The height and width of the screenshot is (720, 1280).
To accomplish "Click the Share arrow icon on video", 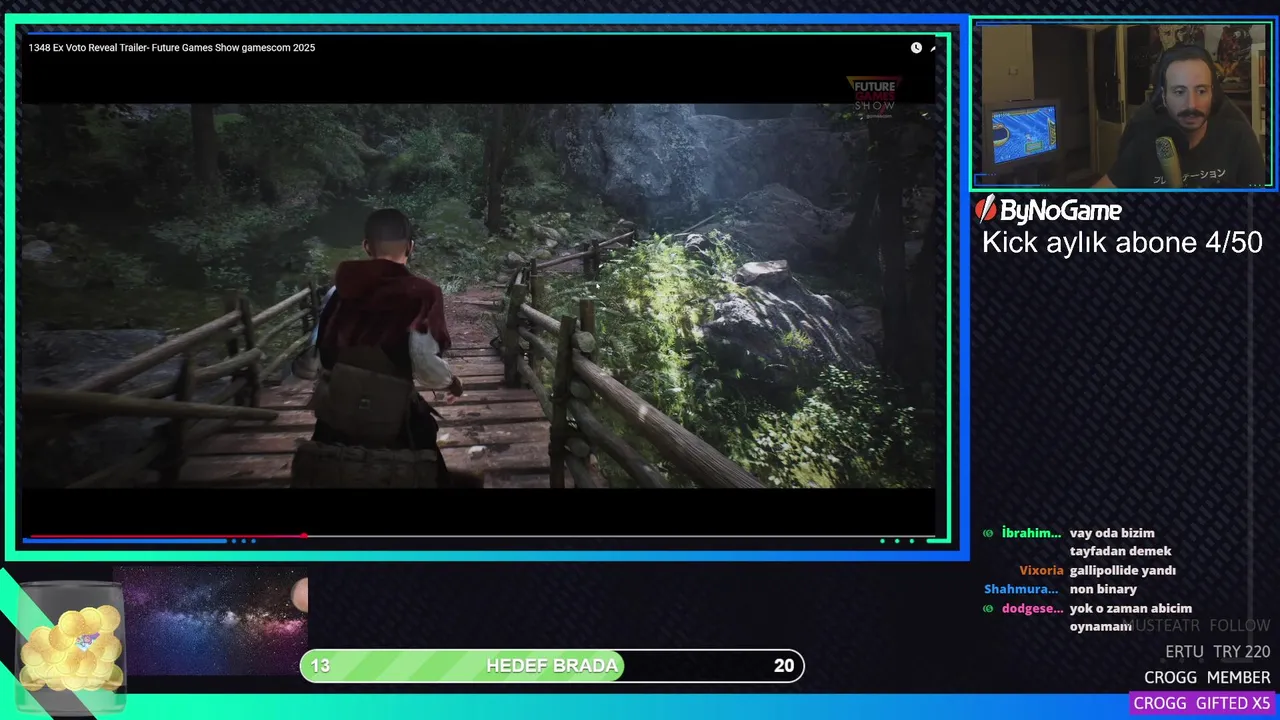I will pyautogui.click(x=933, y=48).
